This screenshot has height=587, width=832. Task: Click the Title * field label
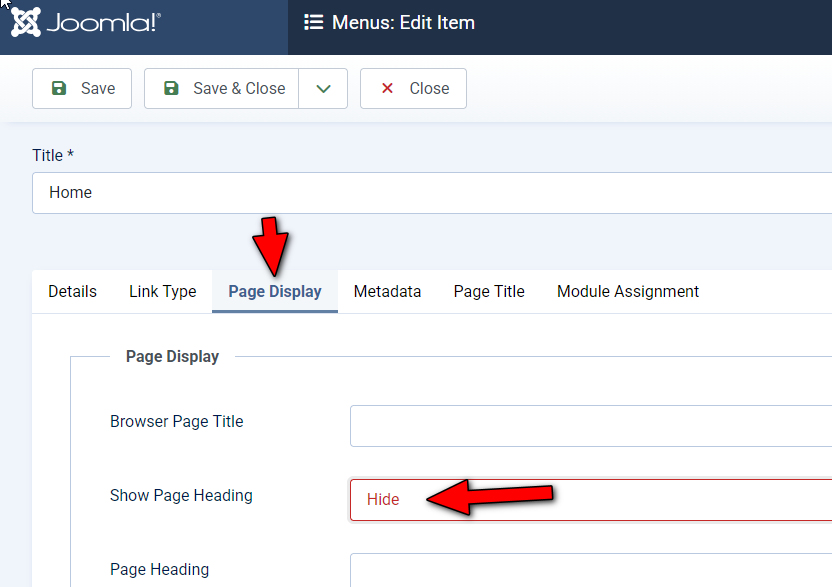point(54,155)
